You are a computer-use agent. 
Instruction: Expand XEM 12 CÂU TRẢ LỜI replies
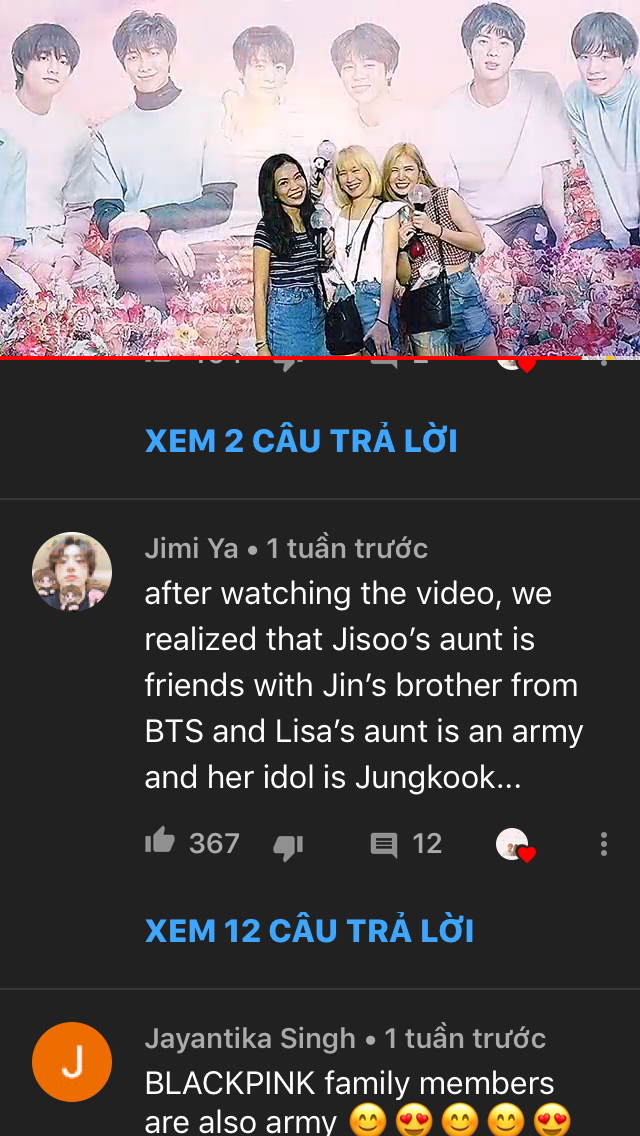(309, 930)
